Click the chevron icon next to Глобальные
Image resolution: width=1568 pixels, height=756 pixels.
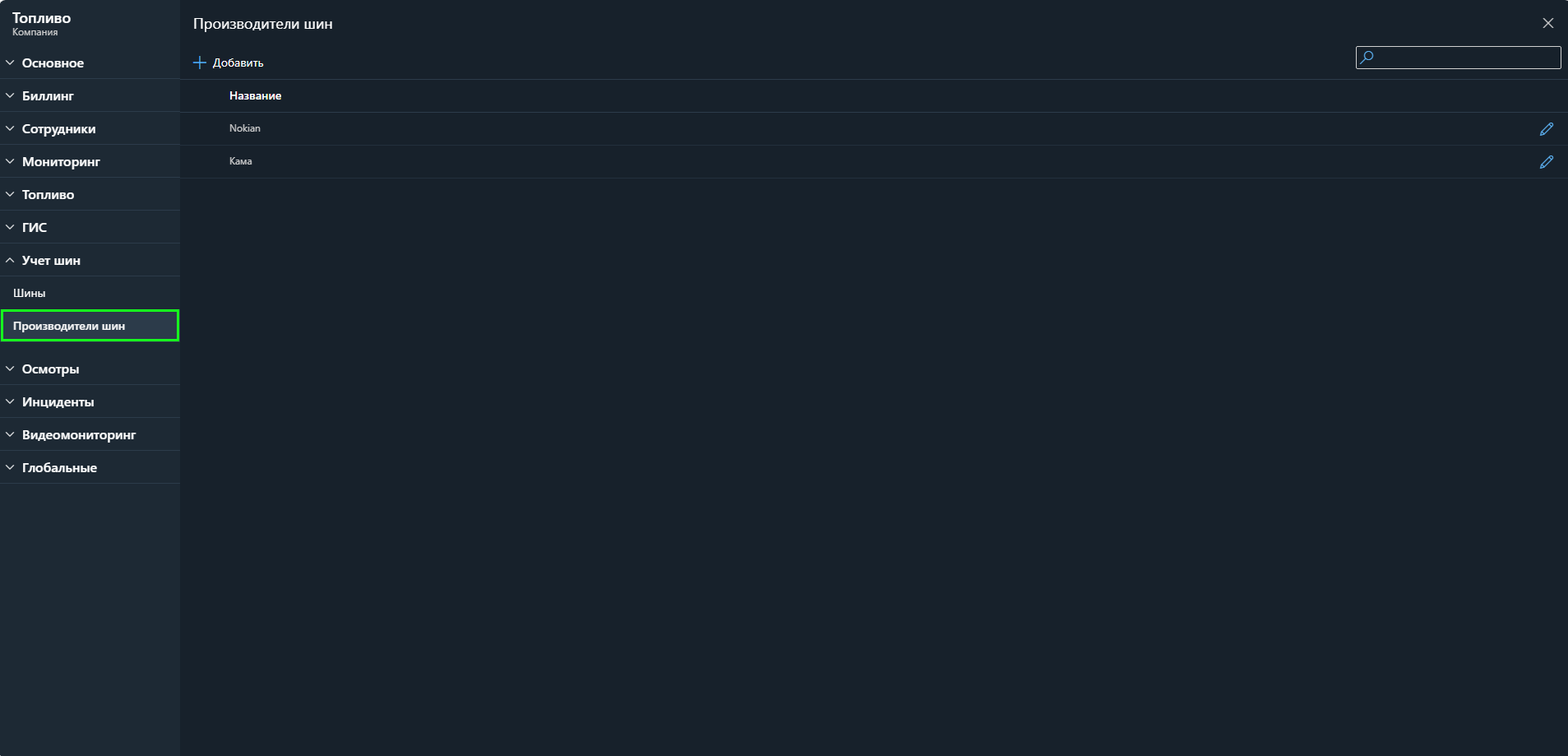click(9, 466)
